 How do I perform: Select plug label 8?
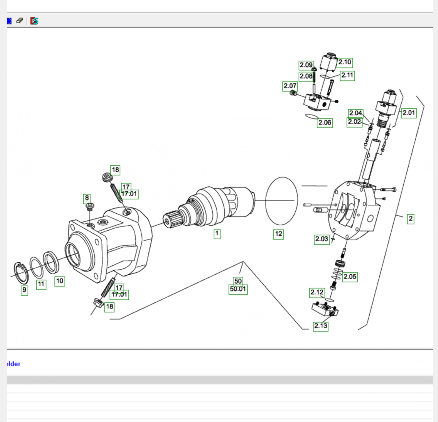tap(87, 199)
